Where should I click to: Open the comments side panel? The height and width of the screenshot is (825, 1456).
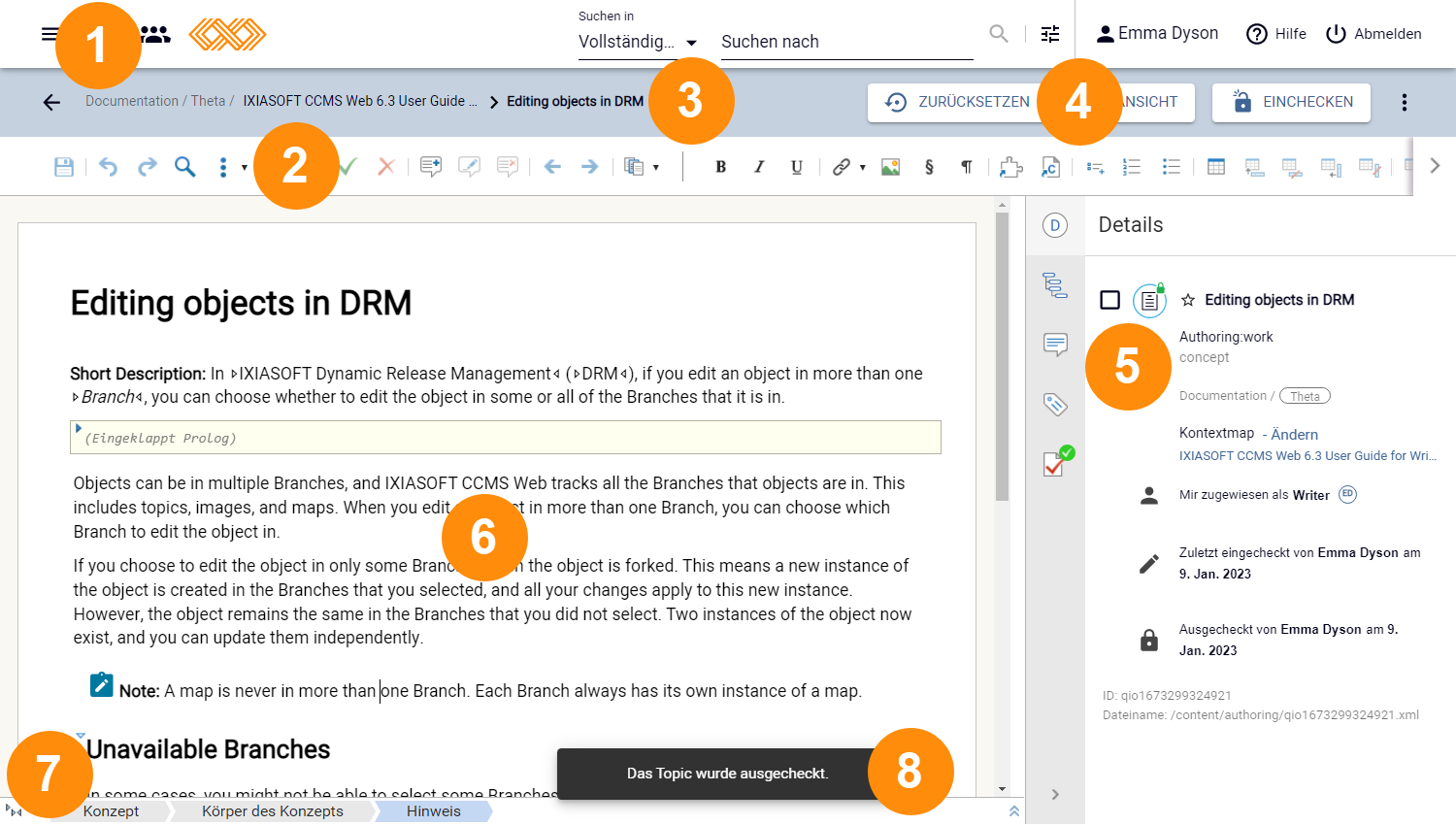[1055, 345]
